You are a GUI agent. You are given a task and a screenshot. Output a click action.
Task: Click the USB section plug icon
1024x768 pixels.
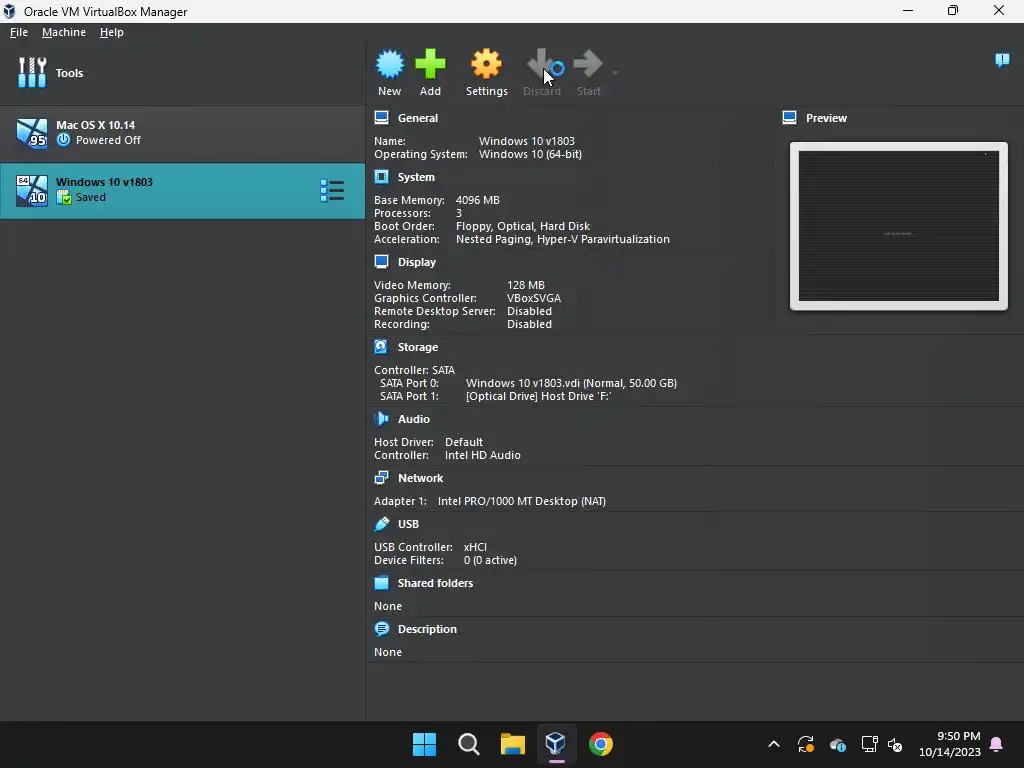pos(381,523)
